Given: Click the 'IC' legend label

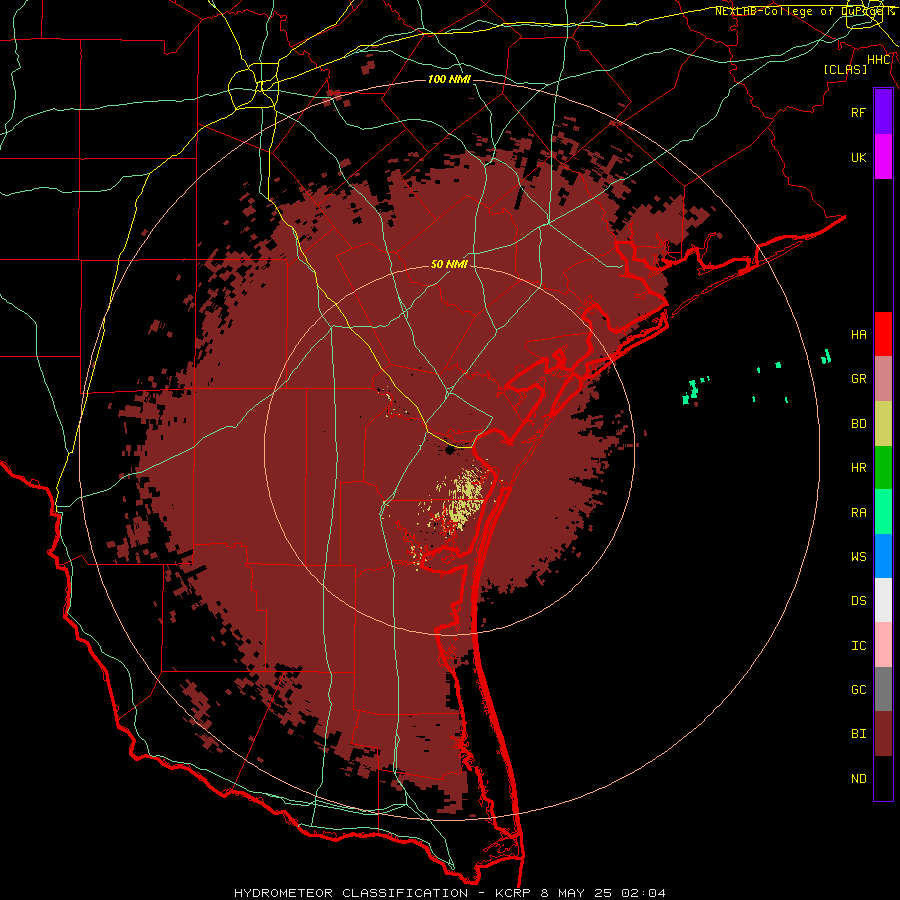Looking at the screenshot, I should [x=859, y=646].
